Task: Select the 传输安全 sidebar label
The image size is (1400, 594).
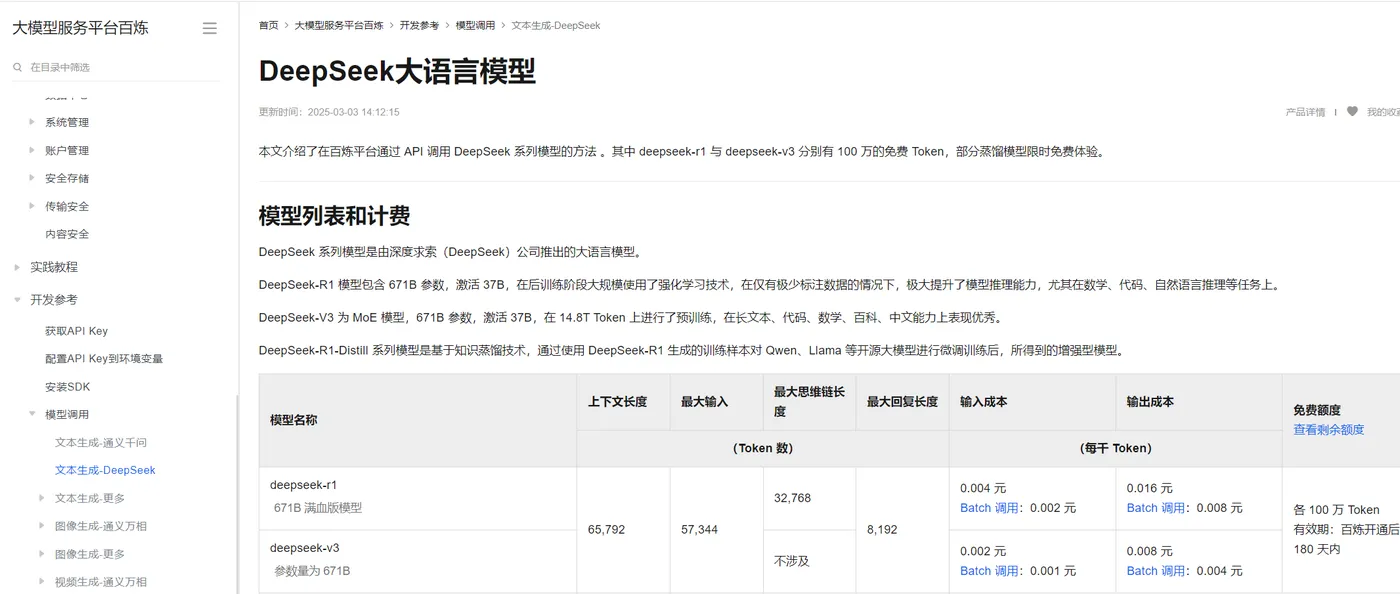Action: pos(67,206)
